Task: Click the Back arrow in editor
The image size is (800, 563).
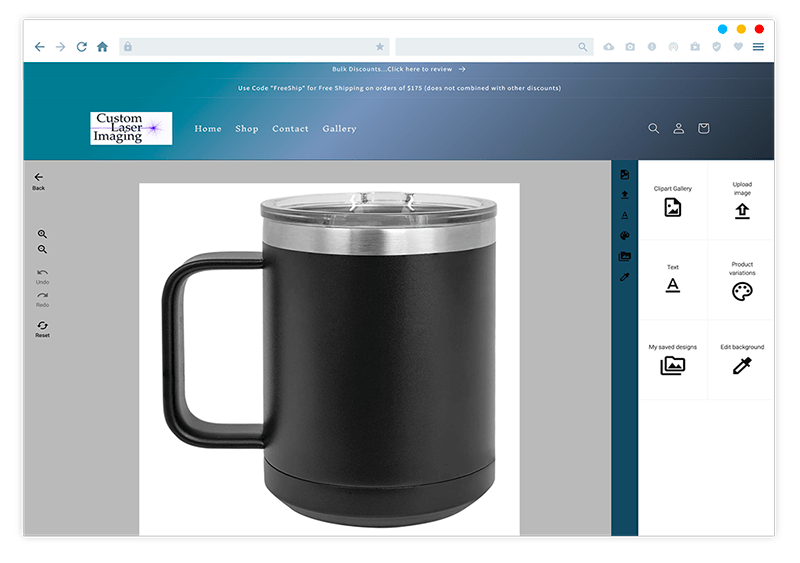Action: point(39,181)
